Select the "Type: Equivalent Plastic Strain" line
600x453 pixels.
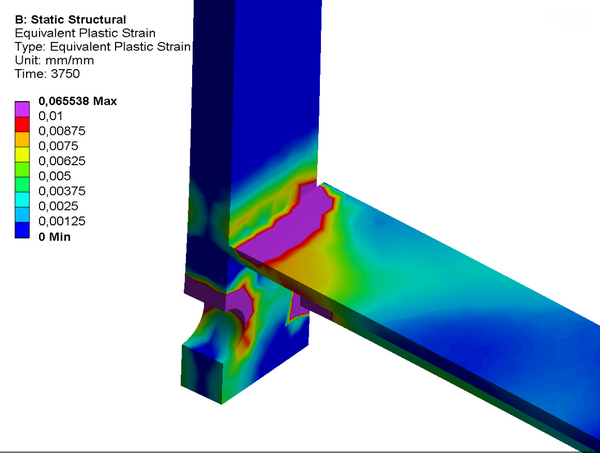(102, 46)
